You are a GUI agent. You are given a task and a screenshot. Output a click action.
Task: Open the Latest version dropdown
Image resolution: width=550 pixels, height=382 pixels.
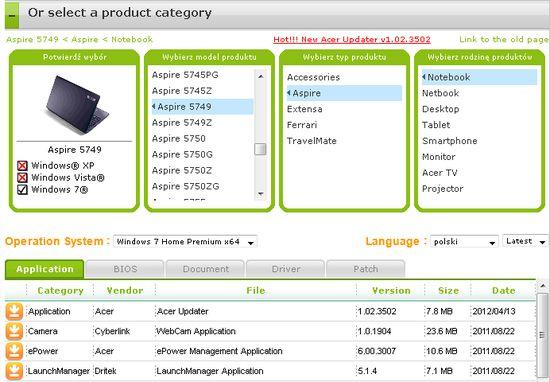(525, 241)
